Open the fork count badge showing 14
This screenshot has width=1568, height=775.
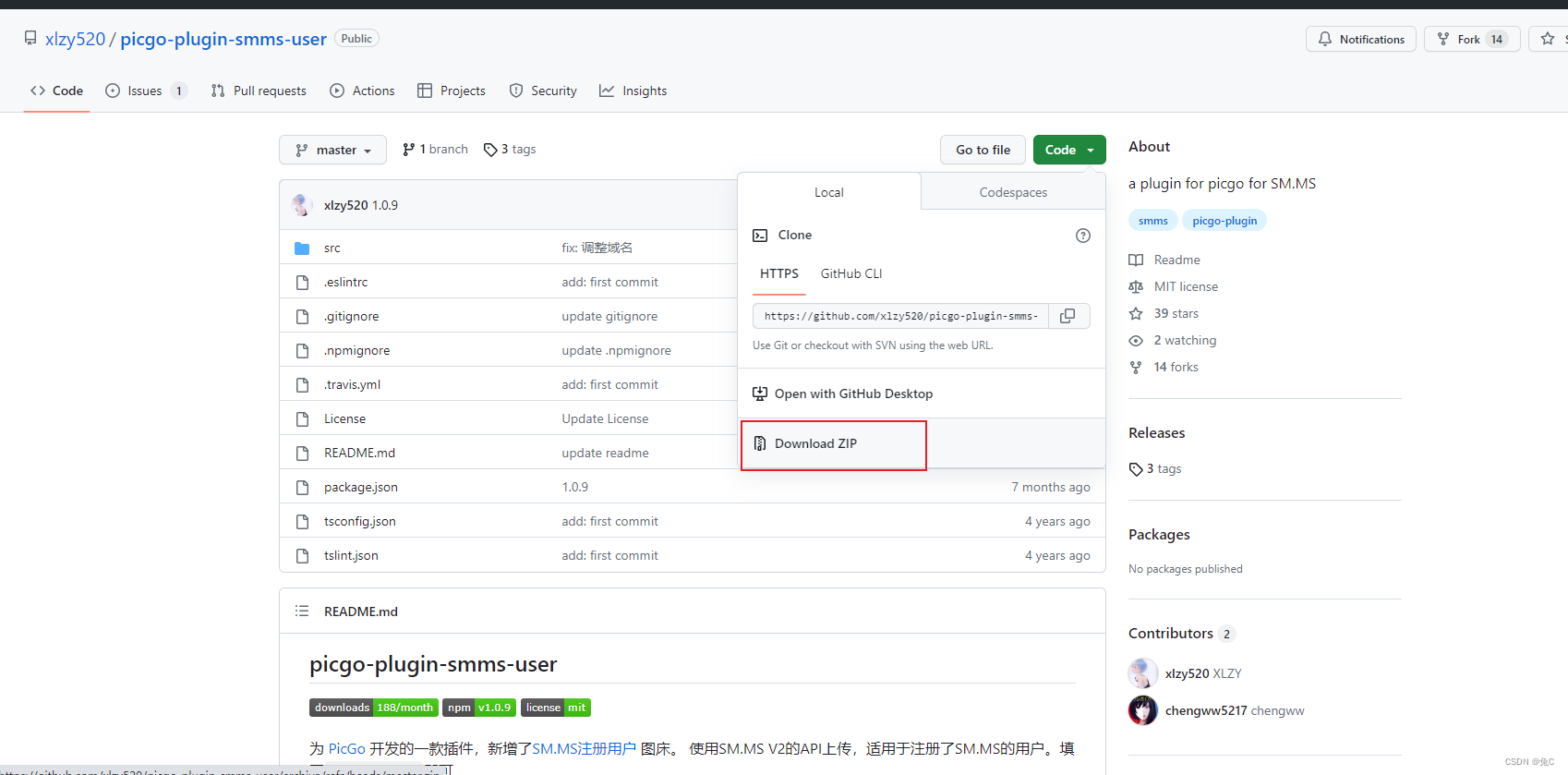[1497, 39]
